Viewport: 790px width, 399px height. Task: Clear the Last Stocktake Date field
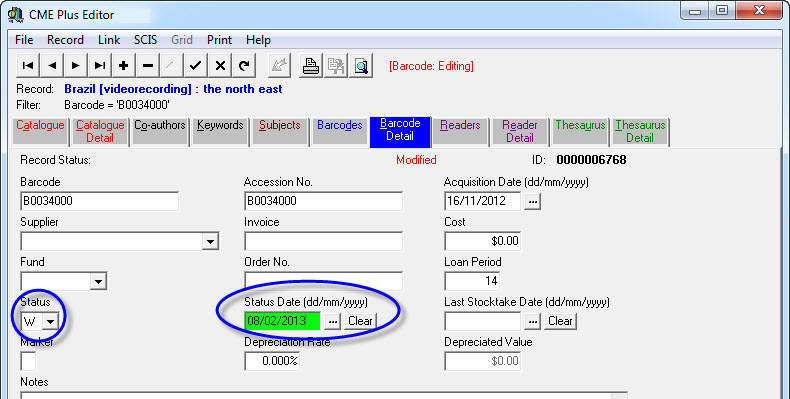(560, 321)
